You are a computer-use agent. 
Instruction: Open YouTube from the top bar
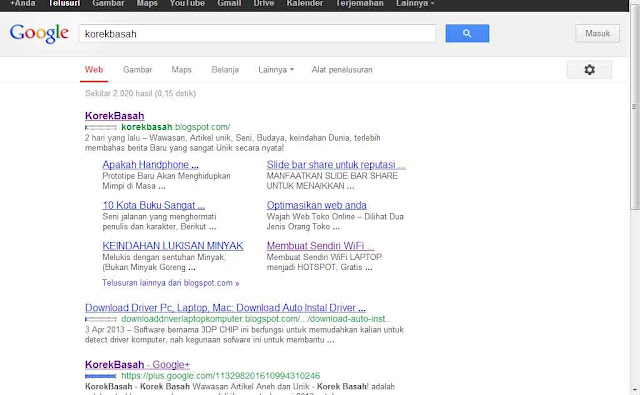[x=187, y=4]
